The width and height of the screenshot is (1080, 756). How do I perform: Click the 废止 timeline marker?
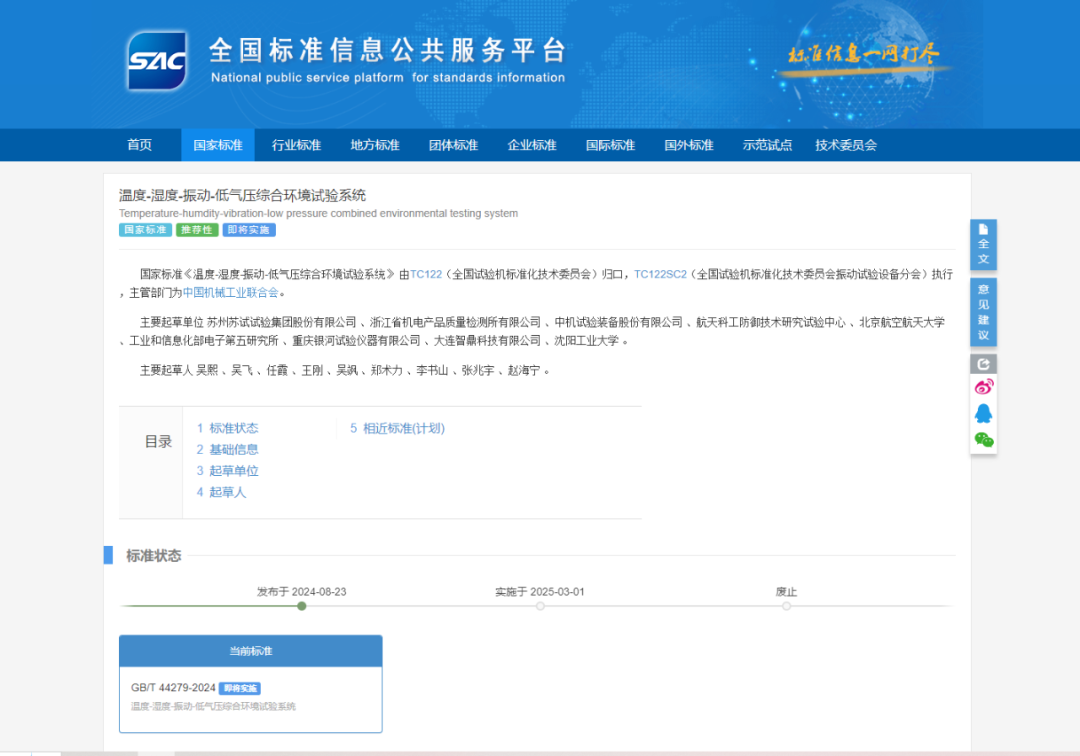[x=786, y=605]
